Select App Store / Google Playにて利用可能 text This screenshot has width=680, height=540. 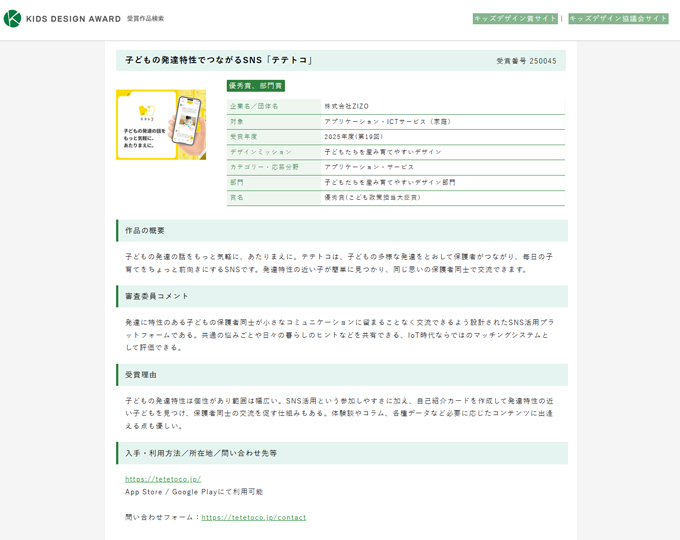[x=194, y=492]
